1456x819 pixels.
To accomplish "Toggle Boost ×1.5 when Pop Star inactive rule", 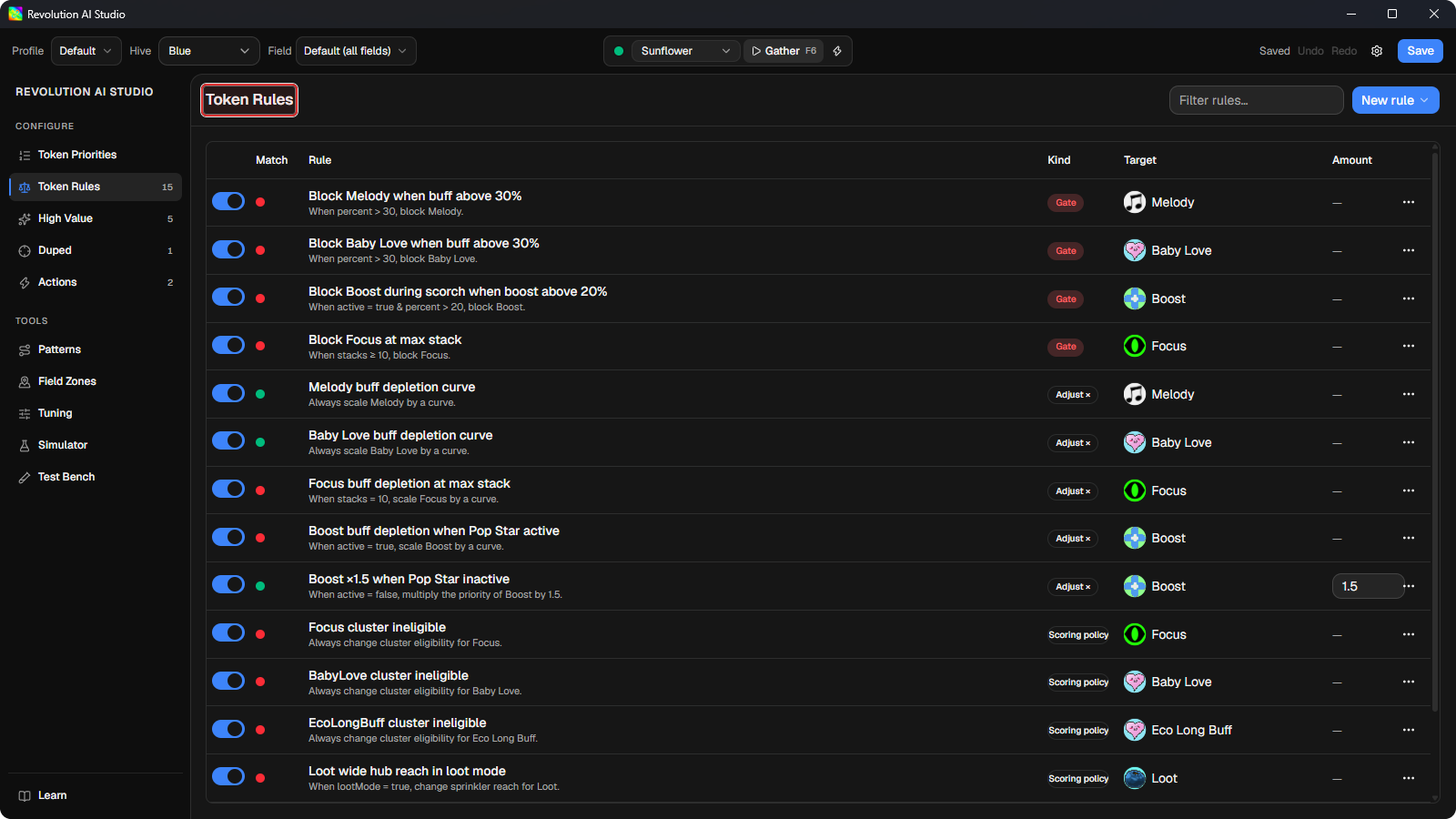I will click(228, 584).
